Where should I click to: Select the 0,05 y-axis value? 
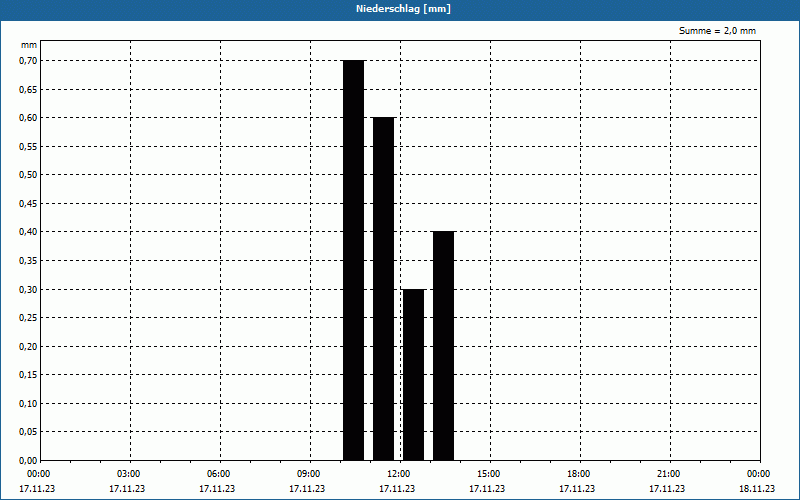point(28,432)
